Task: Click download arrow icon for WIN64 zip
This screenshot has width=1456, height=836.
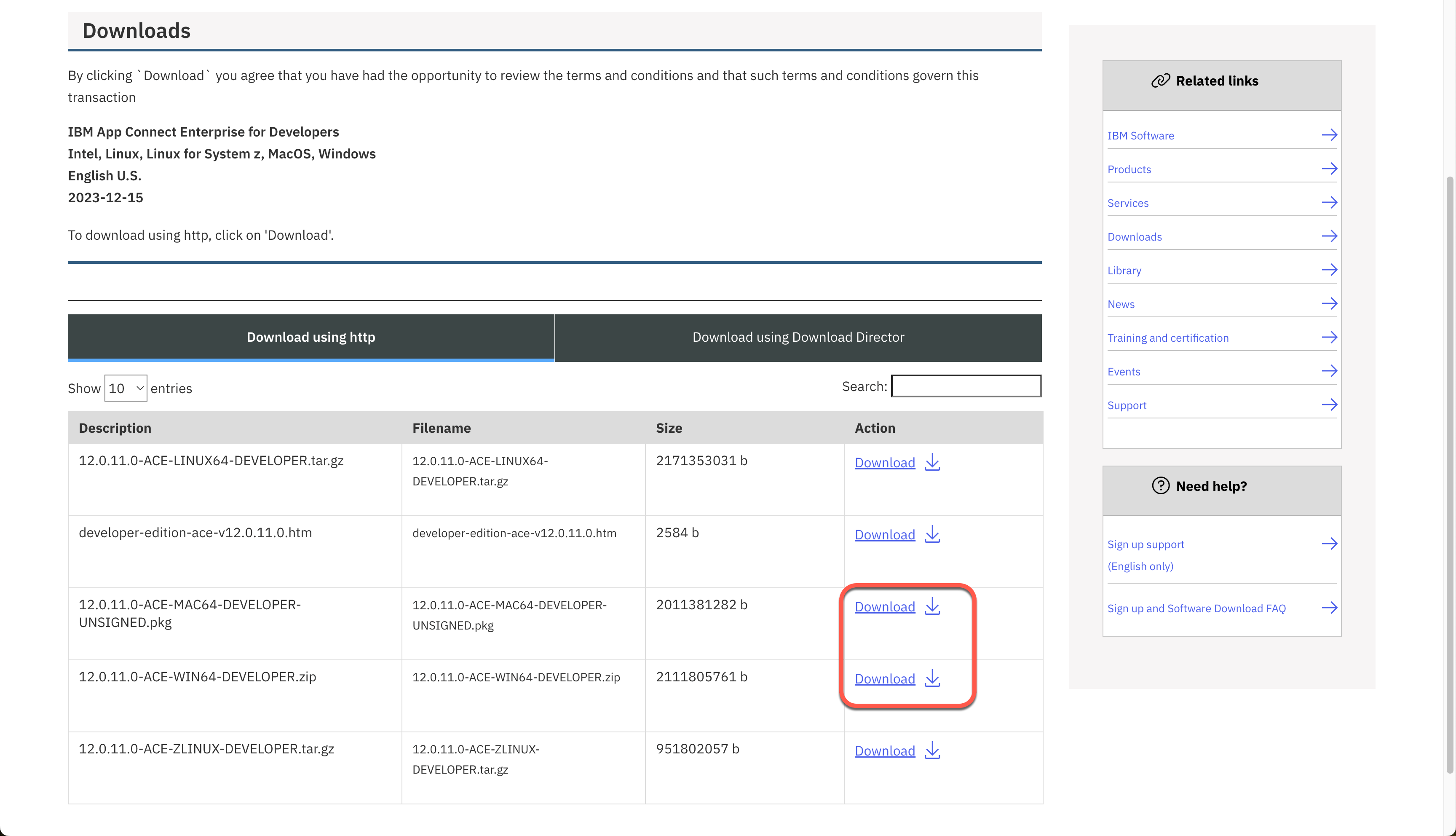Action: [932, 678]
